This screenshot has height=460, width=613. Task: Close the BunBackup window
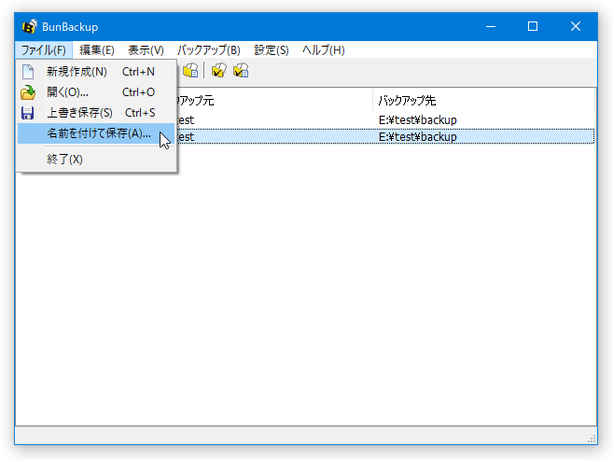click(x=575, y=27)
